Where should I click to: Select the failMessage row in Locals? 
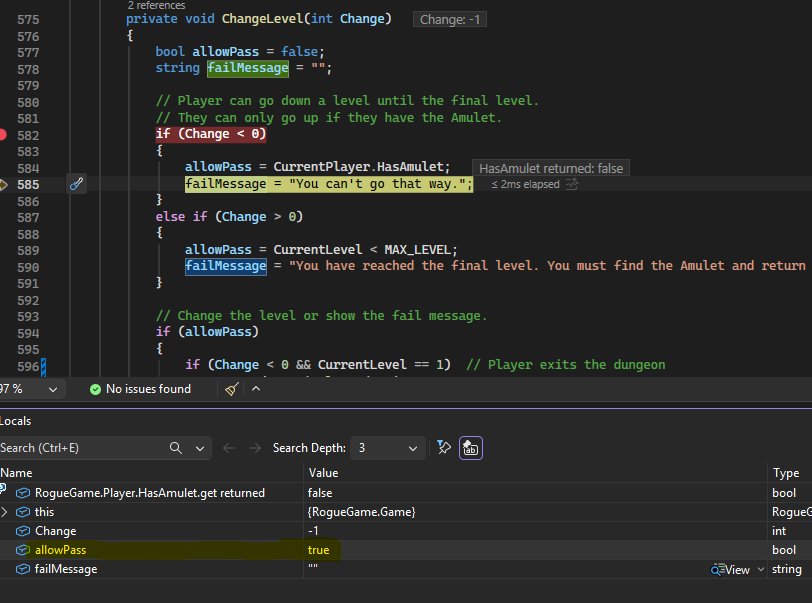[x=406, y=569]
